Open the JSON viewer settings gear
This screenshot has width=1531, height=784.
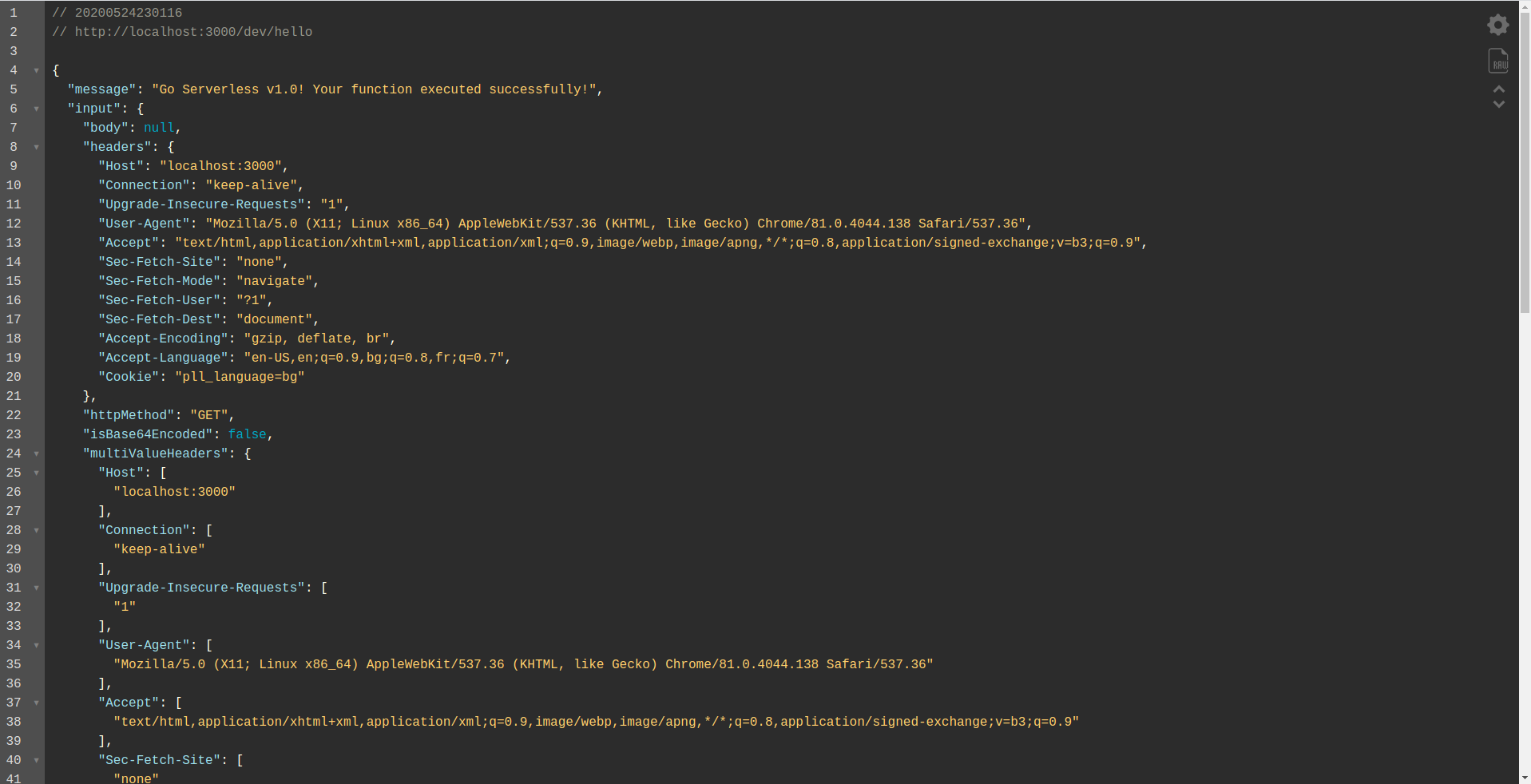(1497, 25)
